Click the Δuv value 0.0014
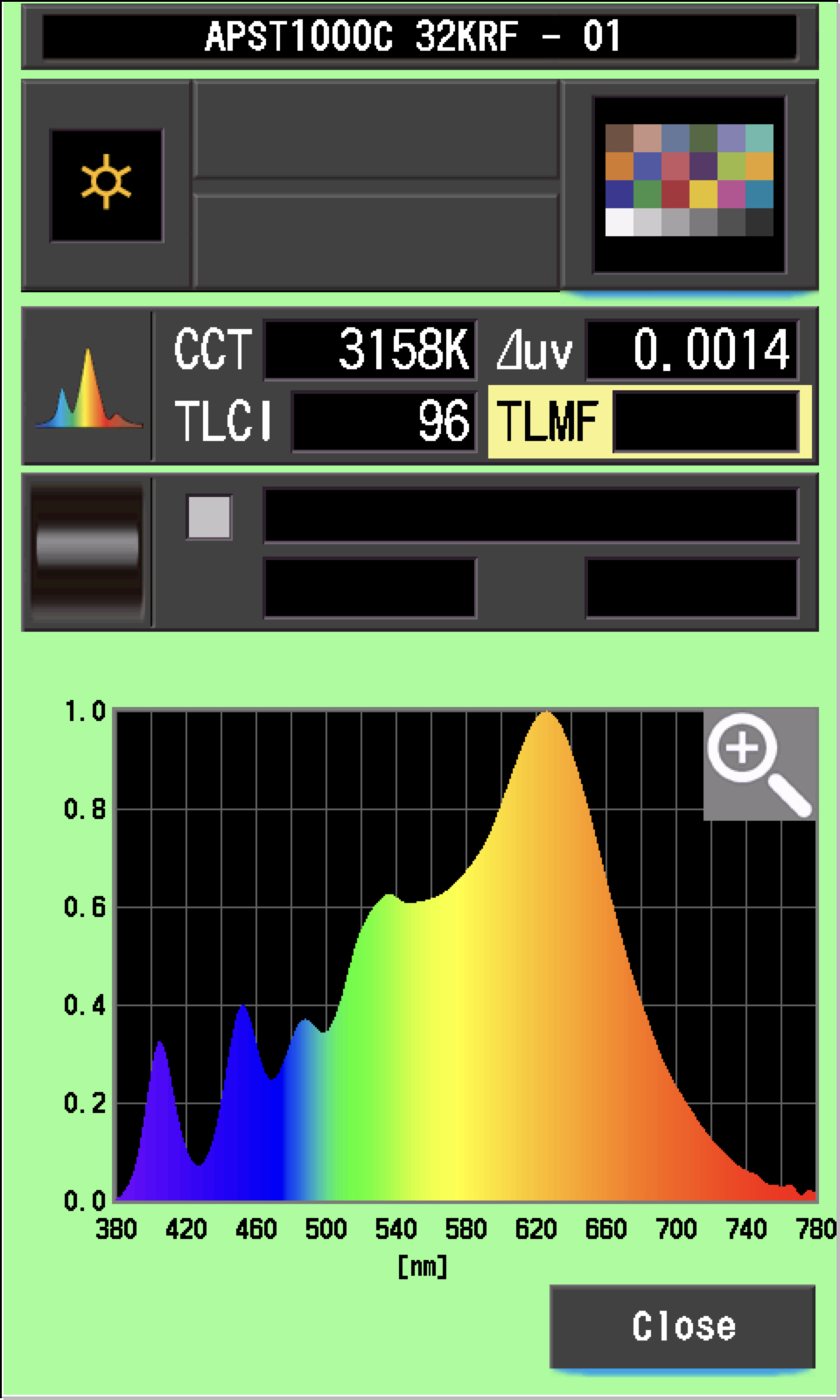This screenshot has width=840, height=1400. pos(691,350)
